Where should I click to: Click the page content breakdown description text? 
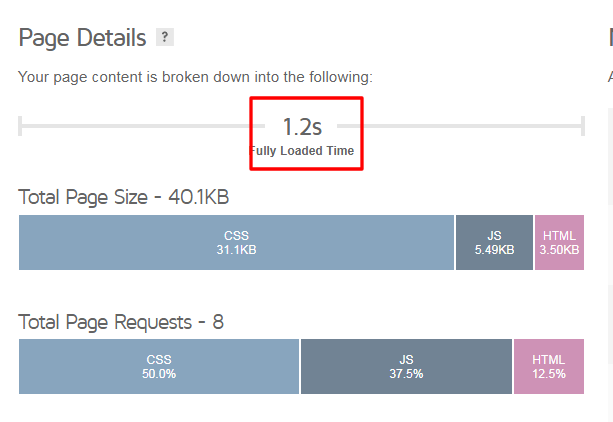coord(195,77)
